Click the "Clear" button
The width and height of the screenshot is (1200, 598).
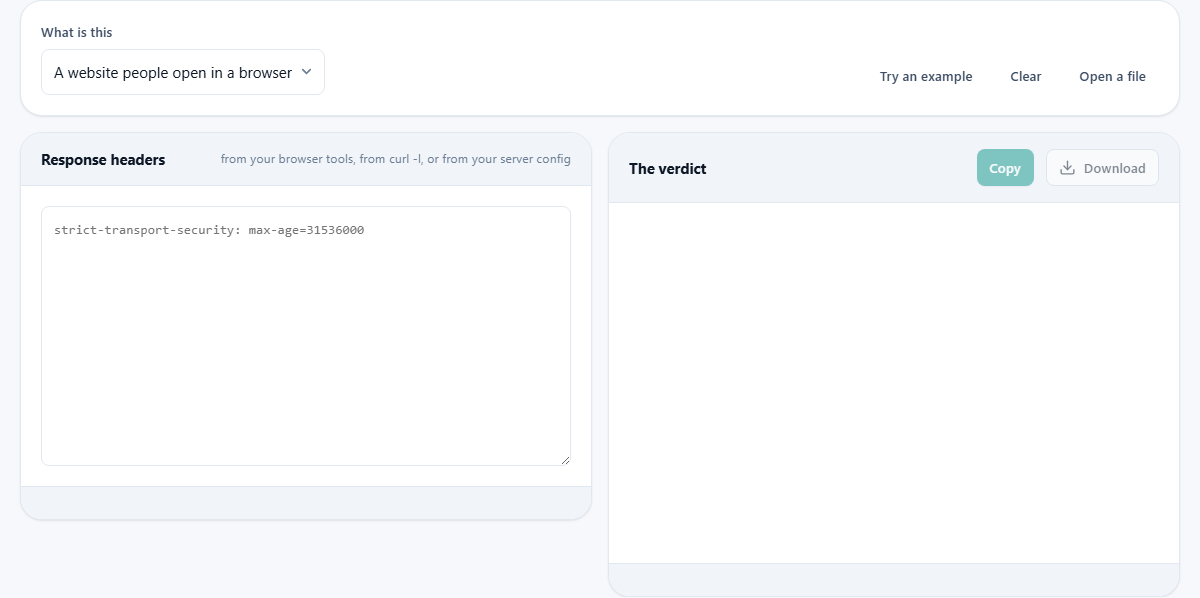(1026, 76)
